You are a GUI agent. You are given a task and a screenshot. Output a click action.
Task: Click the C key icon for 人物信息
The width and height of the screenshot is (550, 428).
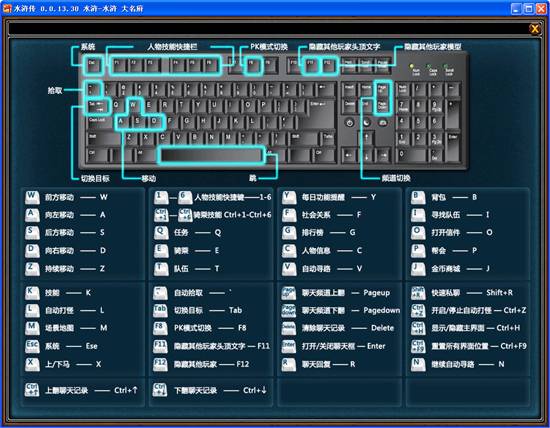click(x=289, y=251)
